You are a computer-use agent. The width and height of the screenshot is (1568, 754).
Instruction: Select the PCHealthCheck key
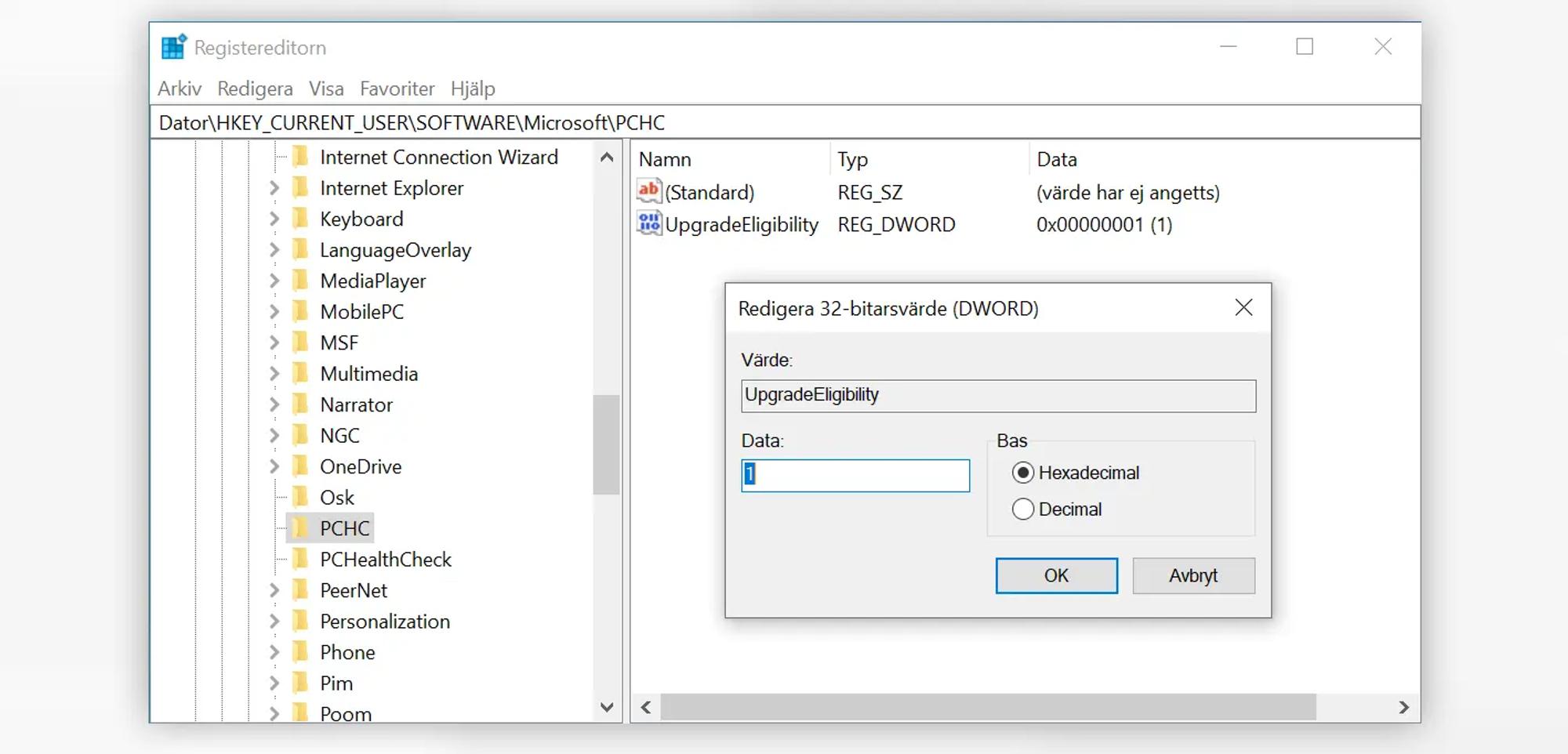click(x=386, y=560)
